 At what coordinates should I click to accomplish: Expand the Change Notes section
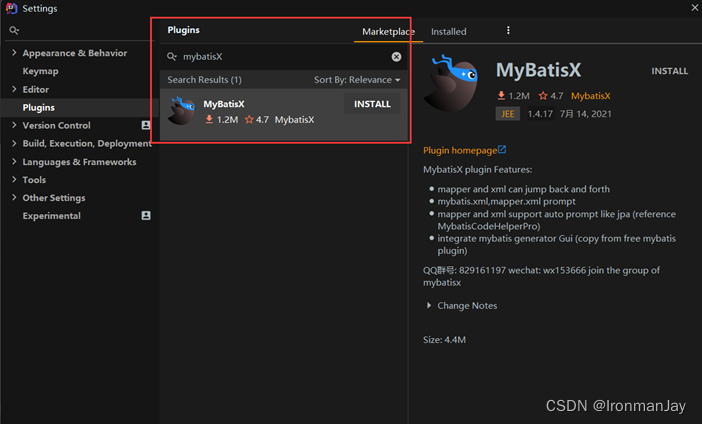429,305
